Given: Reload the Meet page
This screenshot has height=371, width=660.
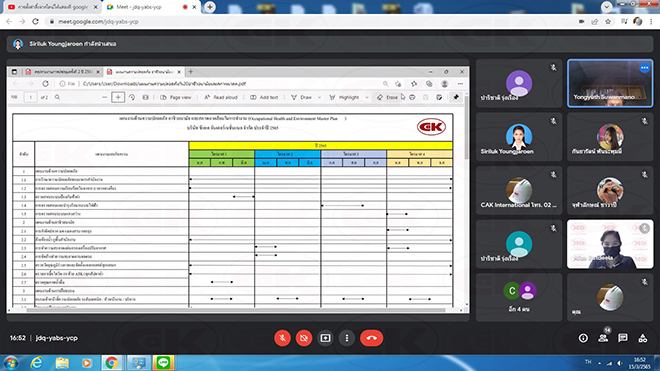Looking at the screenshot, I should click(x=35, y=21).
